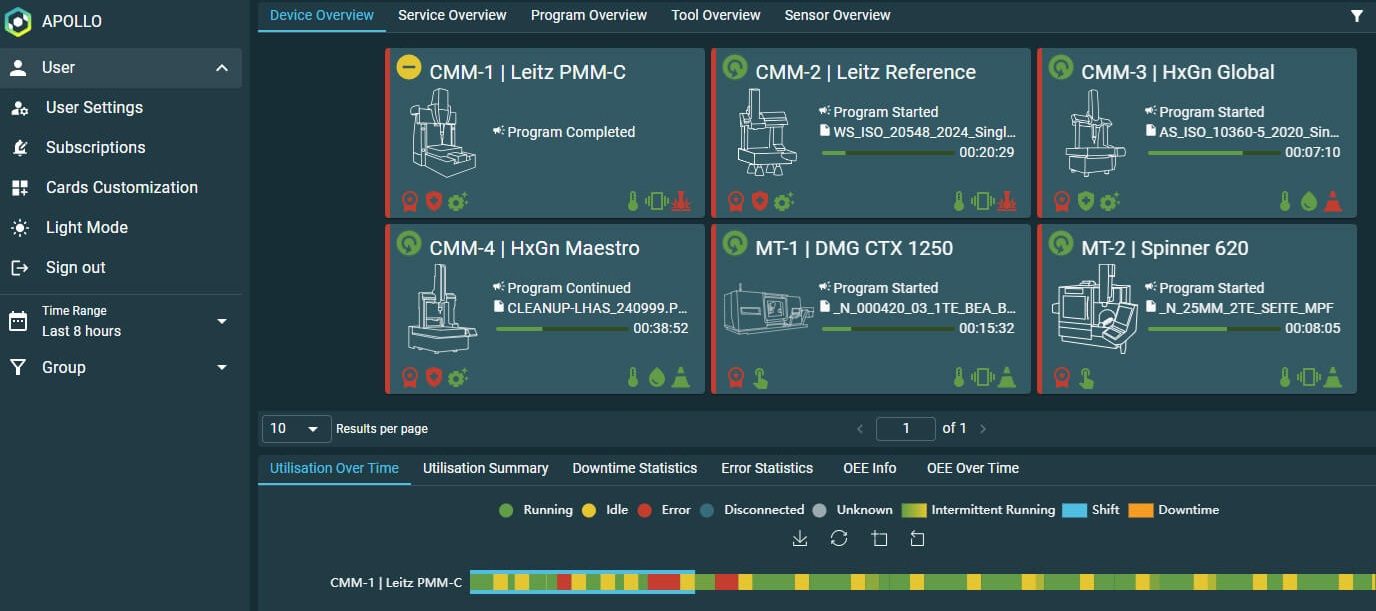1376x611 pixels.
Task: Refresh the Utilisation Over Time chart
Action: 839,538
